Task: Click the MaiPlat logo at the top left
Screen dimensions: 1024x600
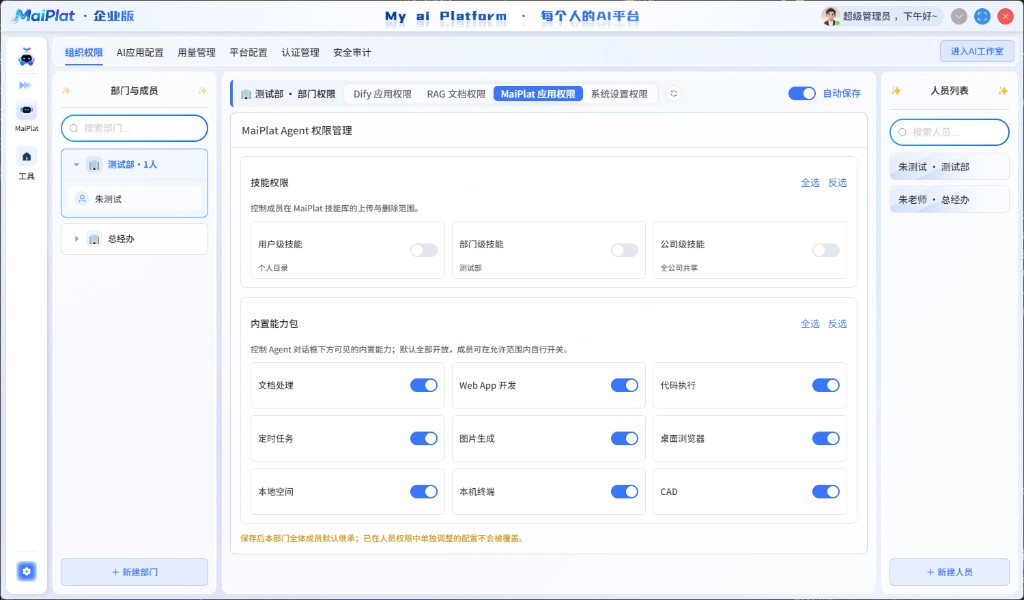Action: tap(44, 16)
